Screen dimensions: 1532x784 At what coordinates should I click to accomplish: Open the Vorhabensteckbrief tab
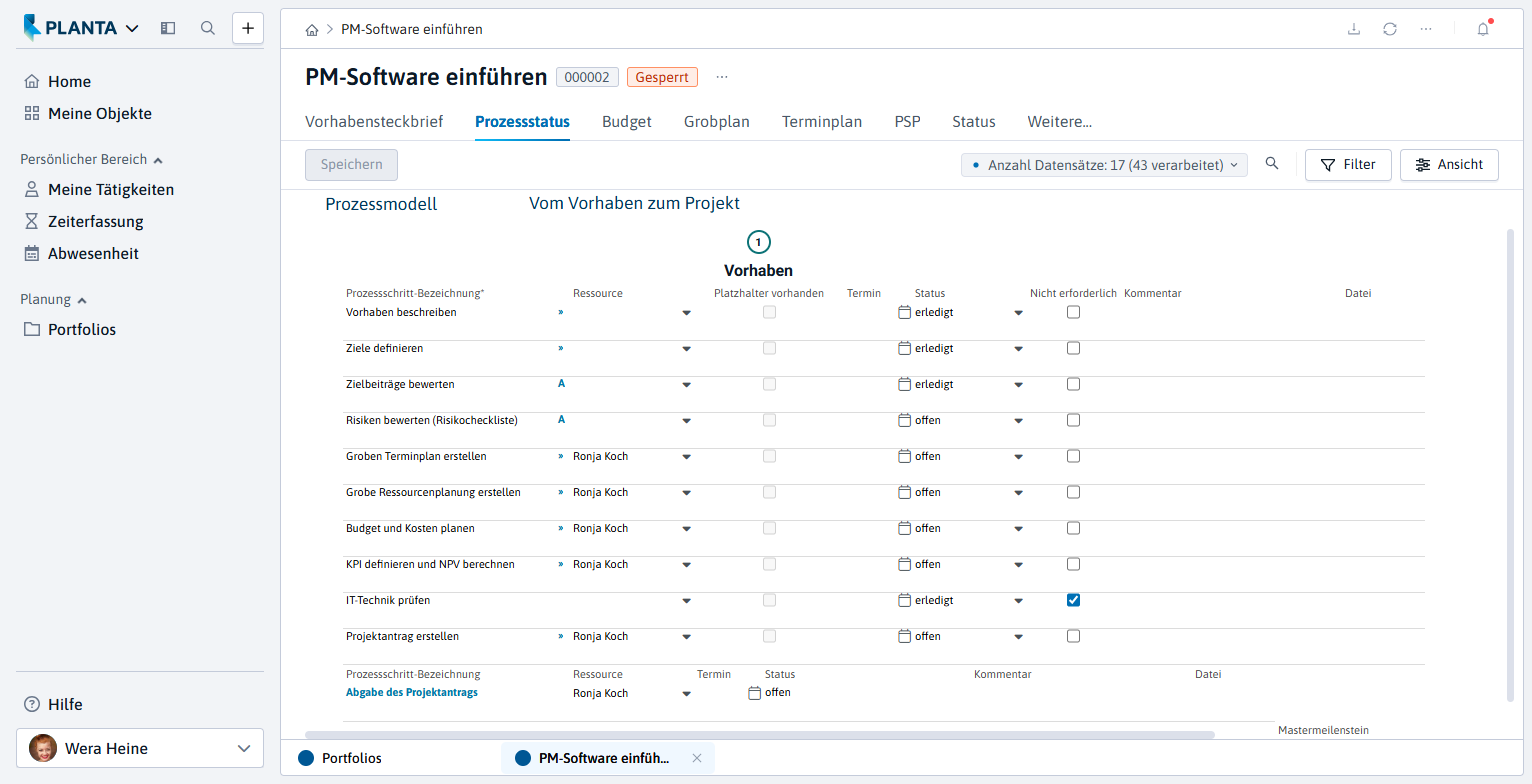coord(374,122)
